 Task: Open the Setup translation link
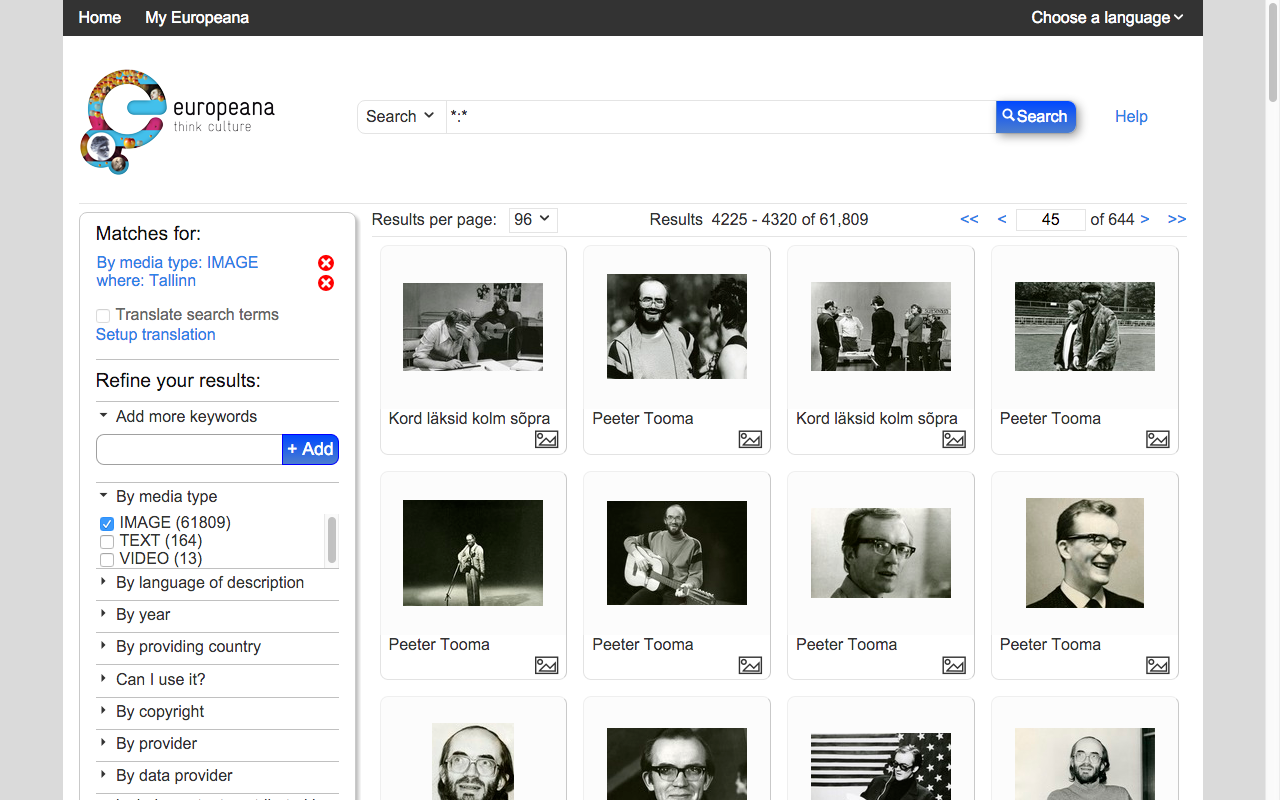tap(155, 335)
